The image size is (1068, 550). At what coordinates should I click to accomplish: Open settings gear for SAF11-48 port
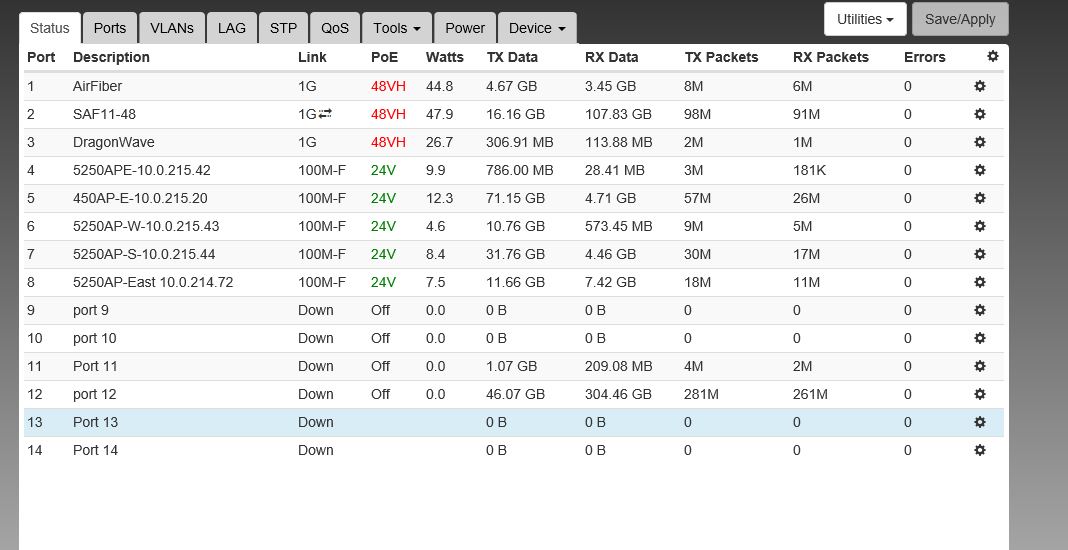(x=980, y=115)
